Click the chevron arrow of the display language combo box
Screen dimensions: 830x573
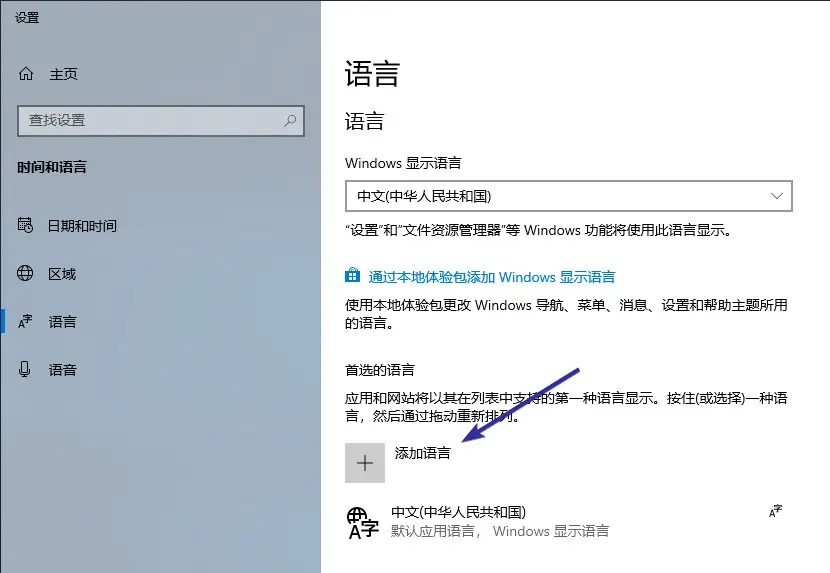point(777,196)
